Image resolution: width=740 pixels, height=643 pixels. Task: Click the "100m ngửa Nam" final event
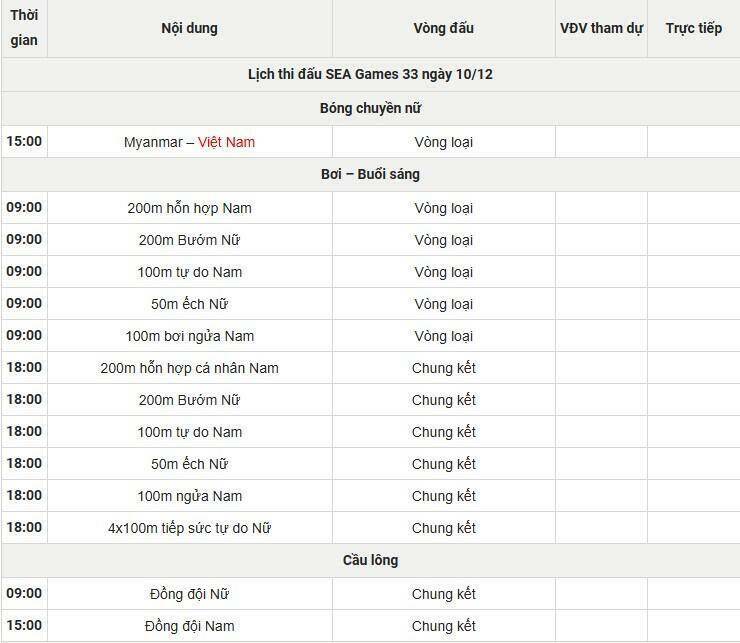(x=189, y=496)
